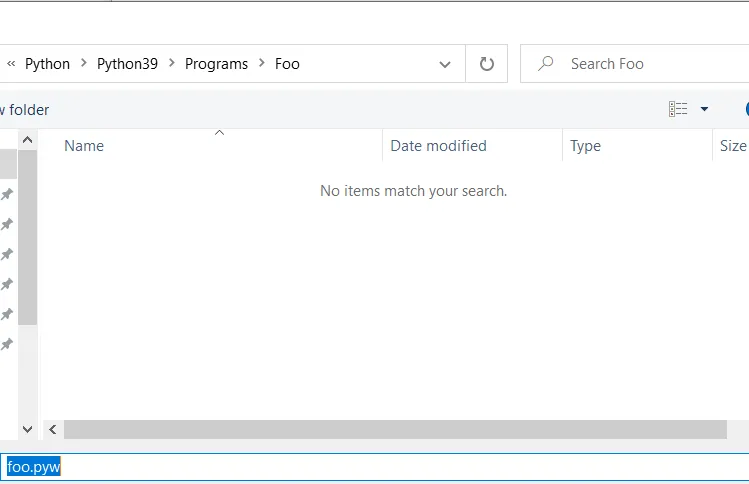Click horizontal scrollbar left arrow
The width and height of the screenshot is (749, 484).
coord(53,429)
